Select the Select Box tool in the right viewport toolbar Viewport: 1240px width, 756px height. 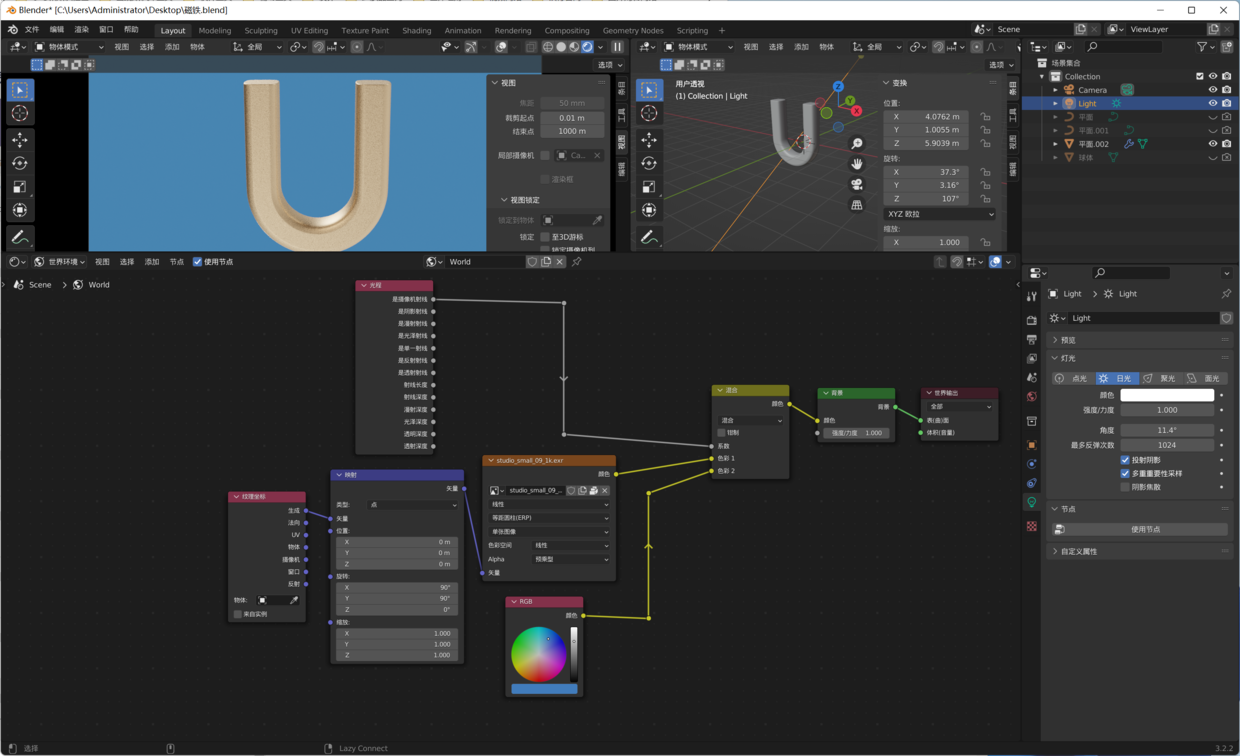click(x=649, y=90)
